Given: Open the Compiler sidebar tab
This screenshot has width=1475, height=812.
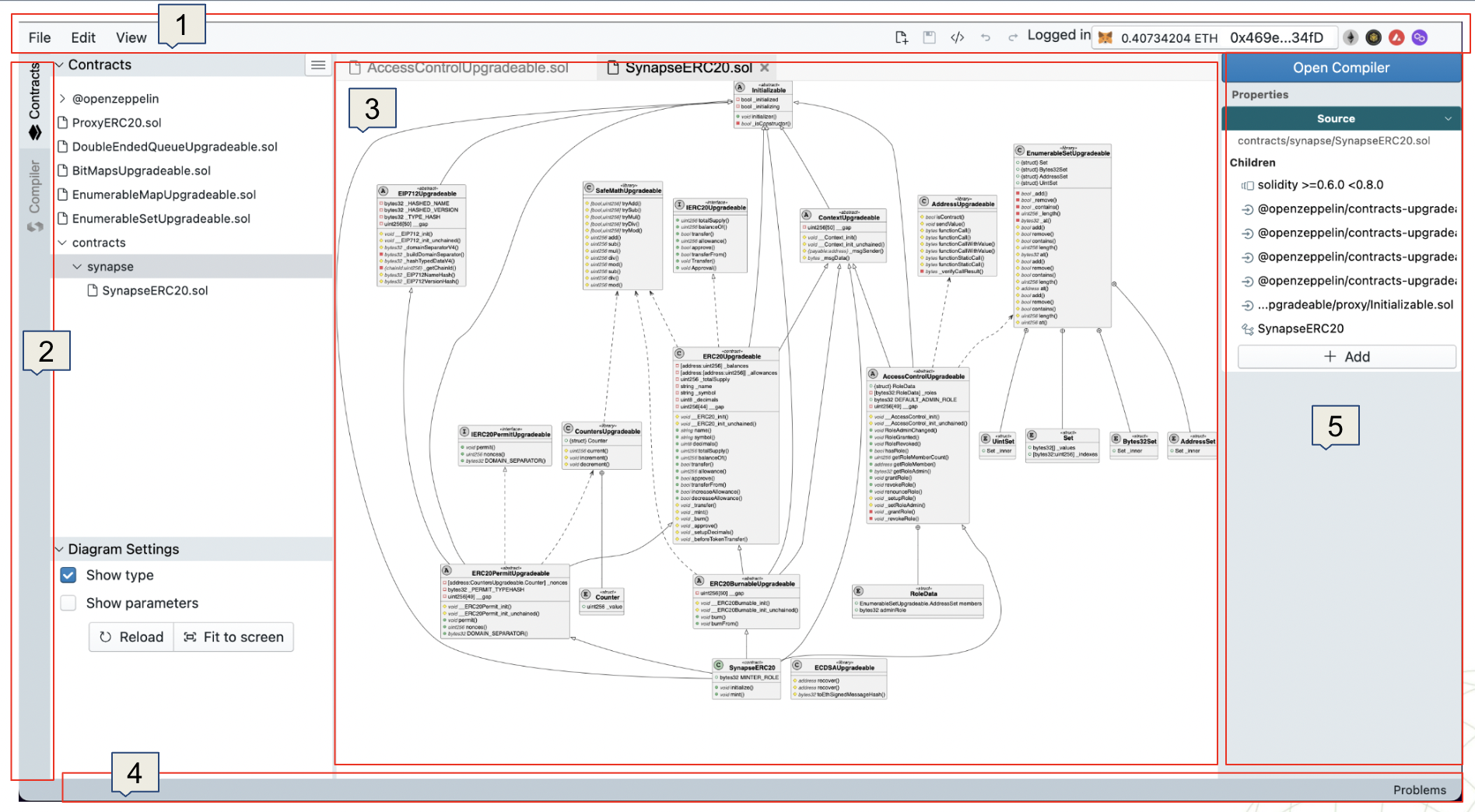Looking at the screenshot, I should 35,196.
